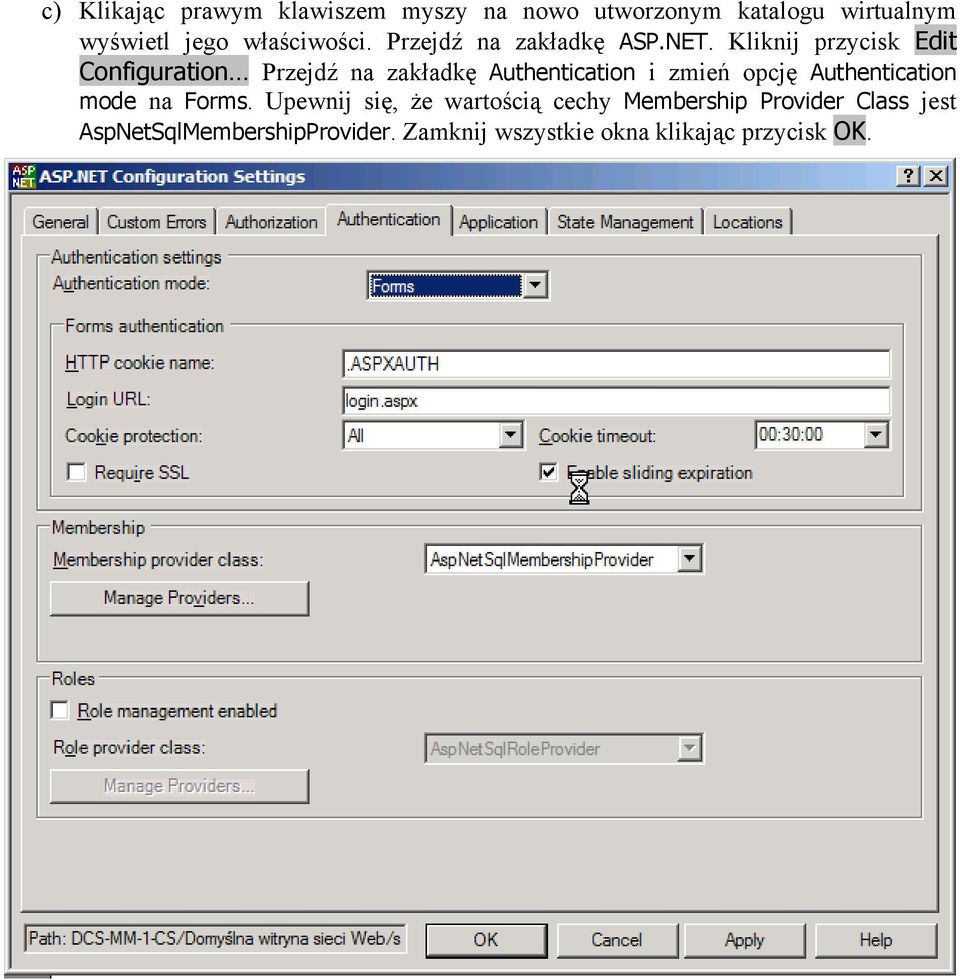Image resolution: width=960 pixels, height=980 pixels.
Task: Open Help from the bottom button
Action: tap(876, 940)
